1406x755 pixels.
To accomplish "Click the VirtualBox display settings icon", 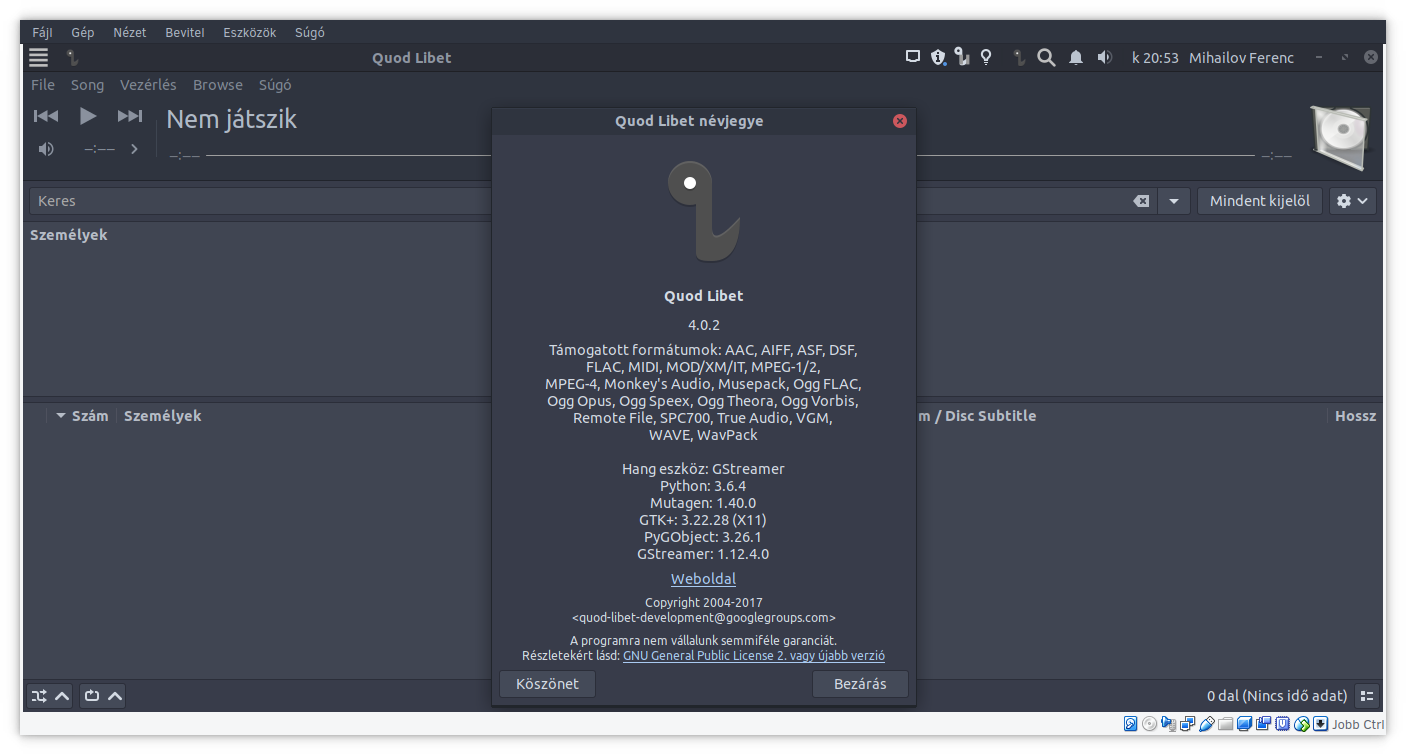I will pyautogui.click(x=1244, y=724).
